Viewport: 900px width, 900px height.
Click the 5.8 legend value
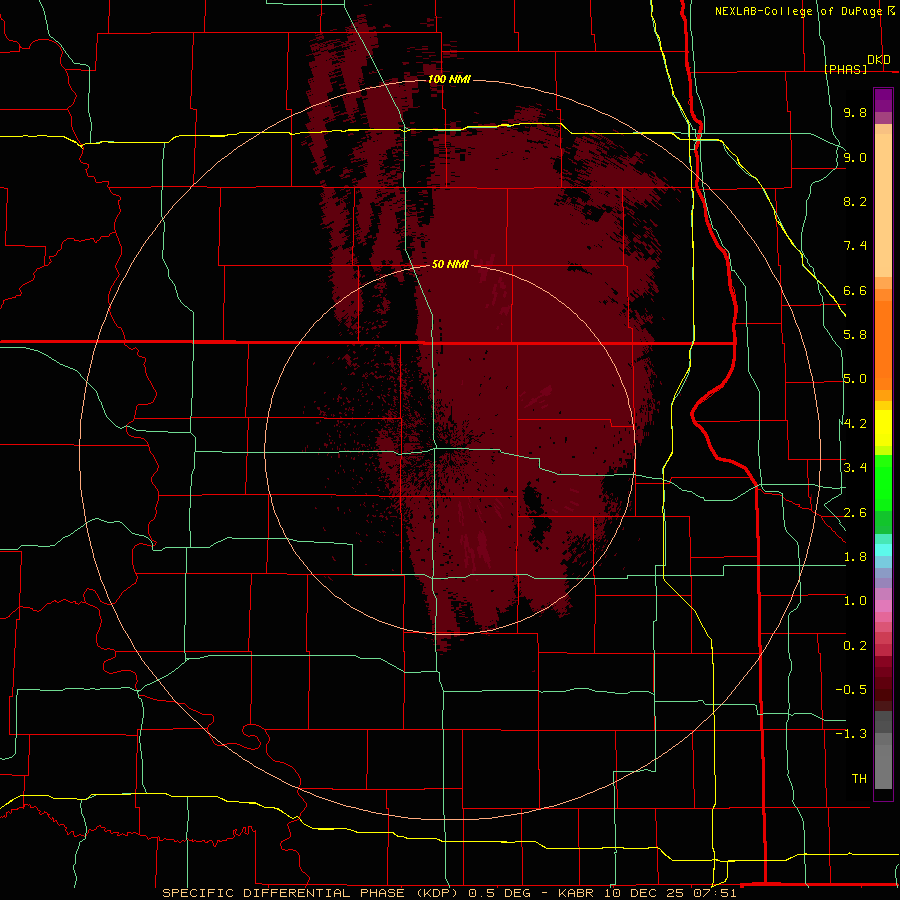point(855,335)
